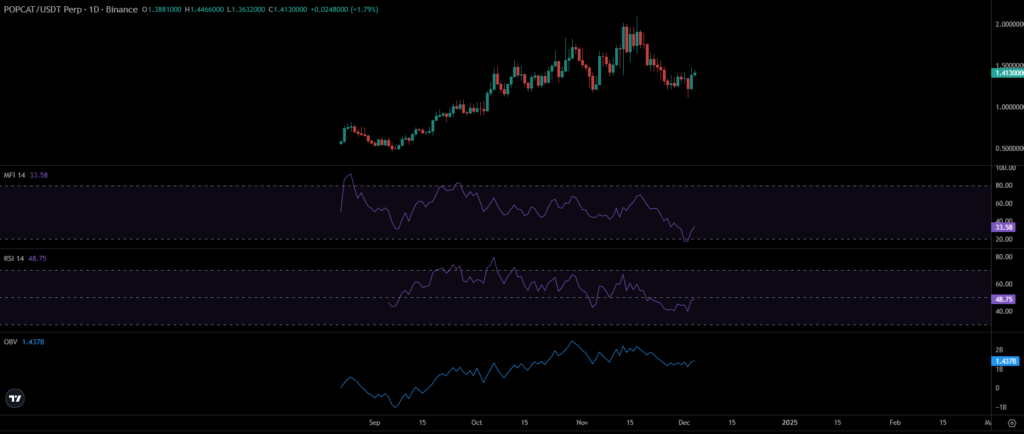Click the Nov label on time axis

[581, 422]
